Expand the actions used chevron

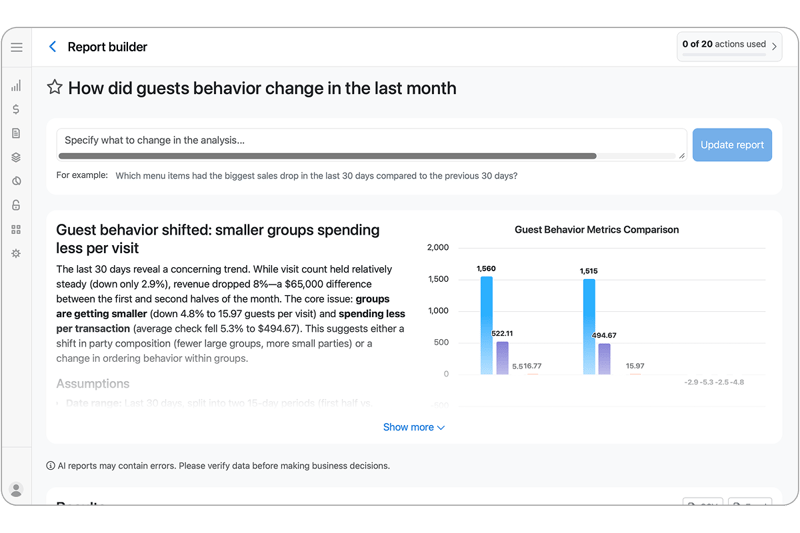(774, 46)
